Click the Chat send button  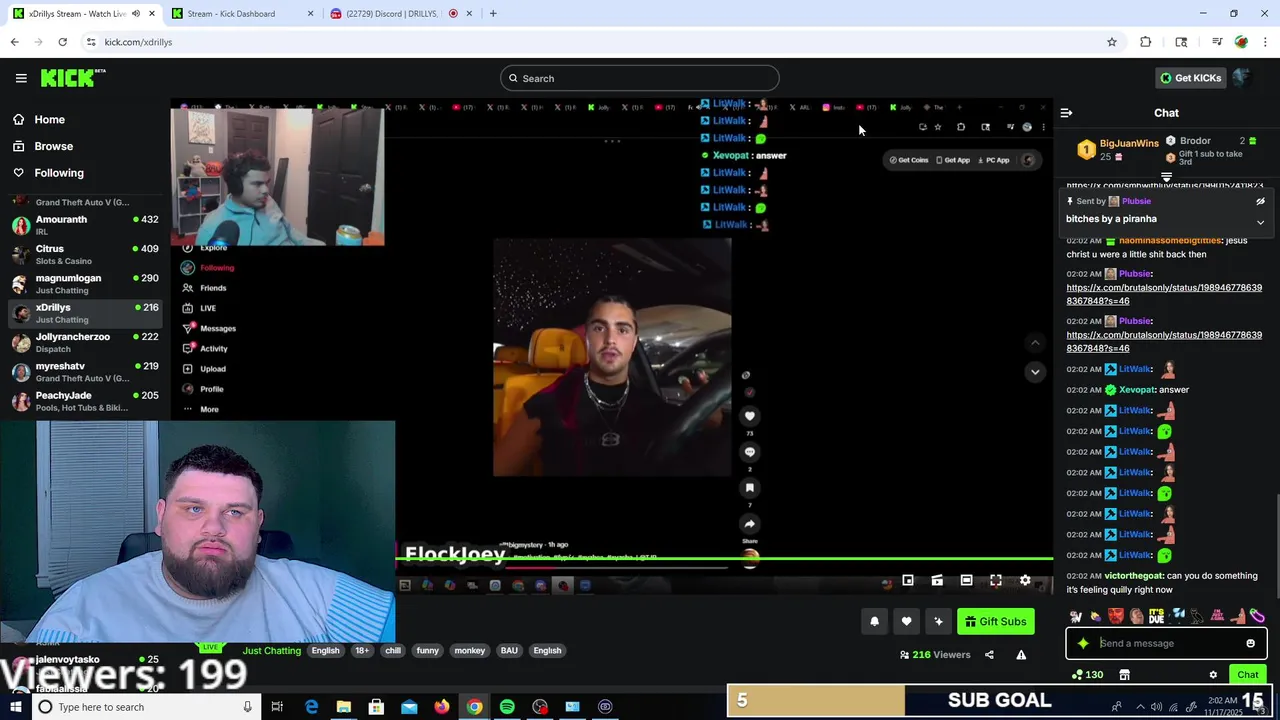pos(1247,675)
